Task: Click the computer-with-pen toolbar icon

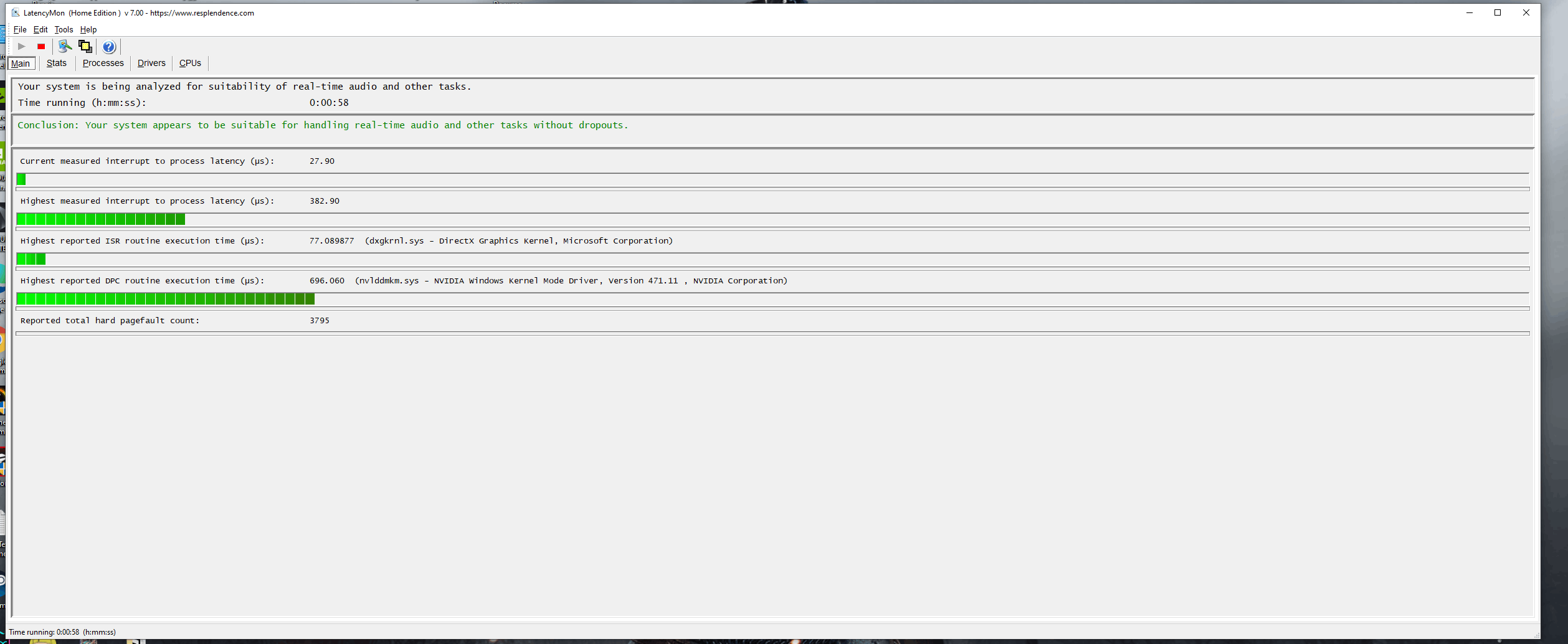Action: tap(65, 46)
